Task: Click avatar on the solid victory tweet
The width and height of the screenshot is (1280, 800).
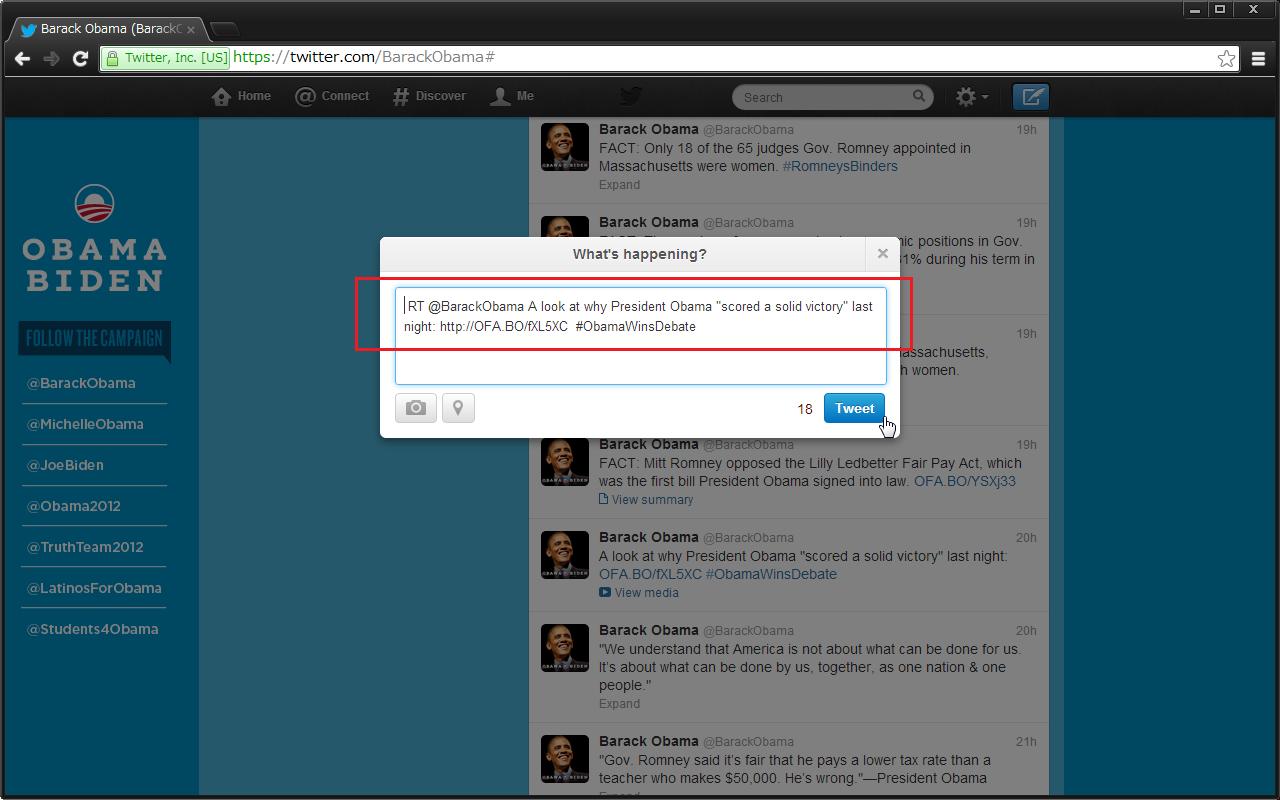Action: [565, 555]
